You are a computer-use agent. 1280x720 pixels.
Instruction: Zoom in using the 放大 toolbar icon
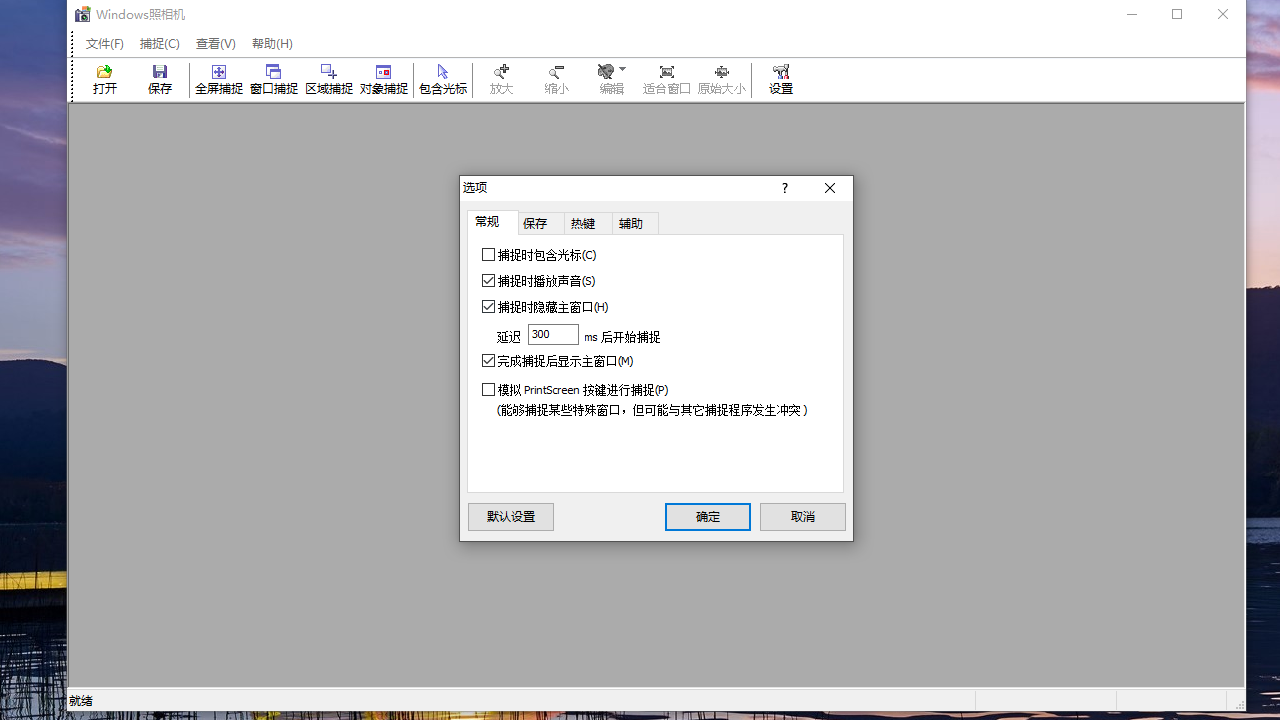501,79
